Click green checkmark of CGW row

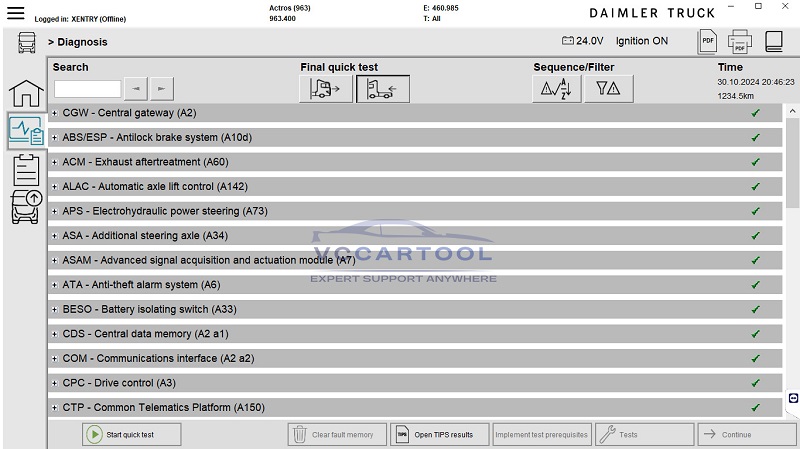(756, 113)
